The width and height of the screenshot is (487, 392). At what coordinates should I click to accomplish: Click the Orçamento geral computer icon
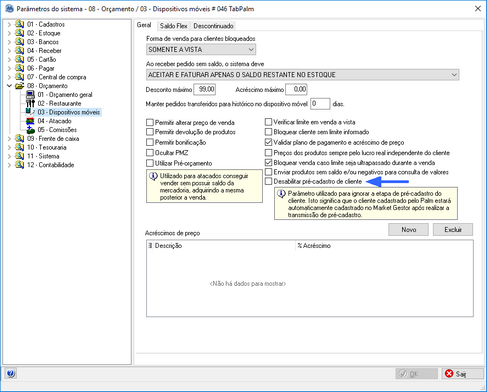coord(30,94)
